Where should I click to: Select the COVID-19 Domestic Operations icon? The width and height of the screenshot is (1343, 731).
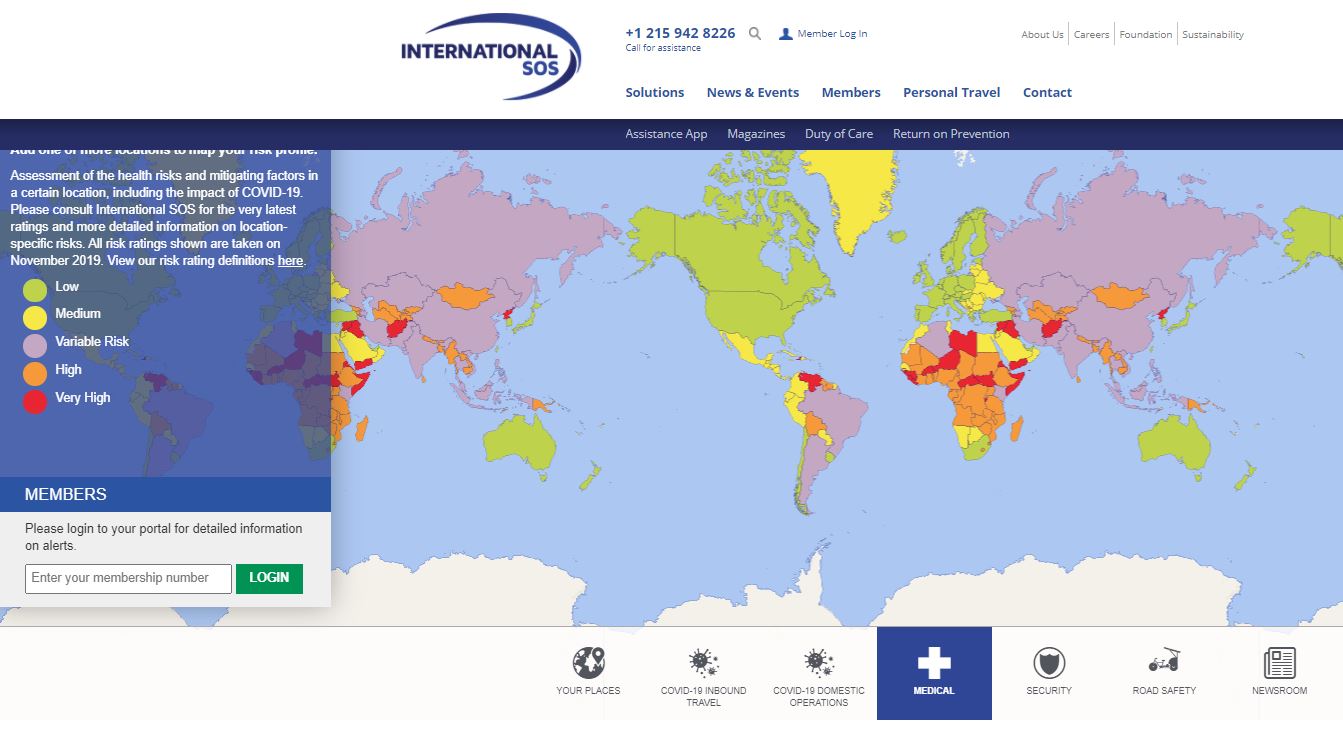click(x=818, y=663)
